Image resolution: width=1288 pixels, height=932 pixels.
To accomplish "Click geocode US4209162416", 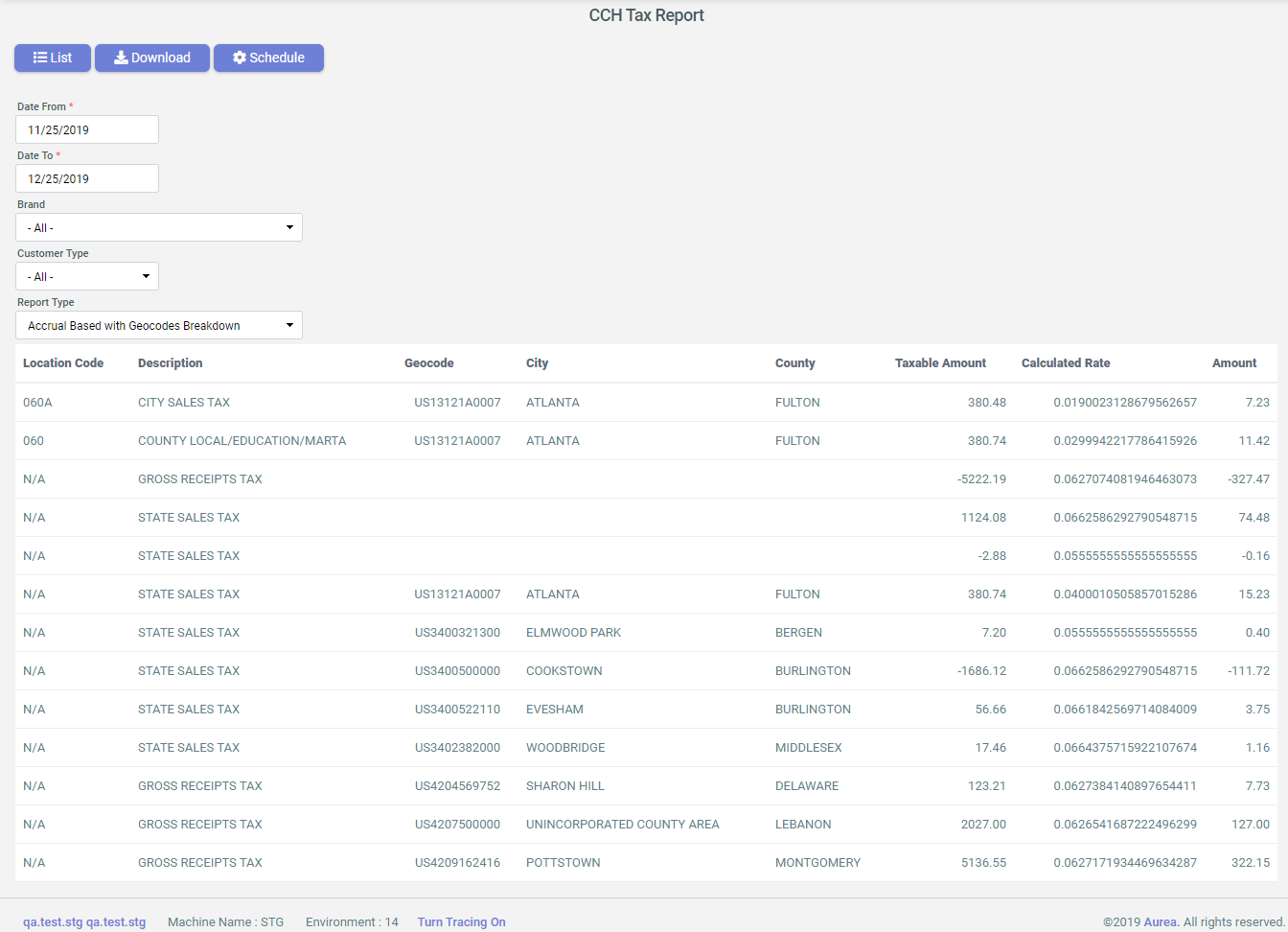I will click(457, 863).
